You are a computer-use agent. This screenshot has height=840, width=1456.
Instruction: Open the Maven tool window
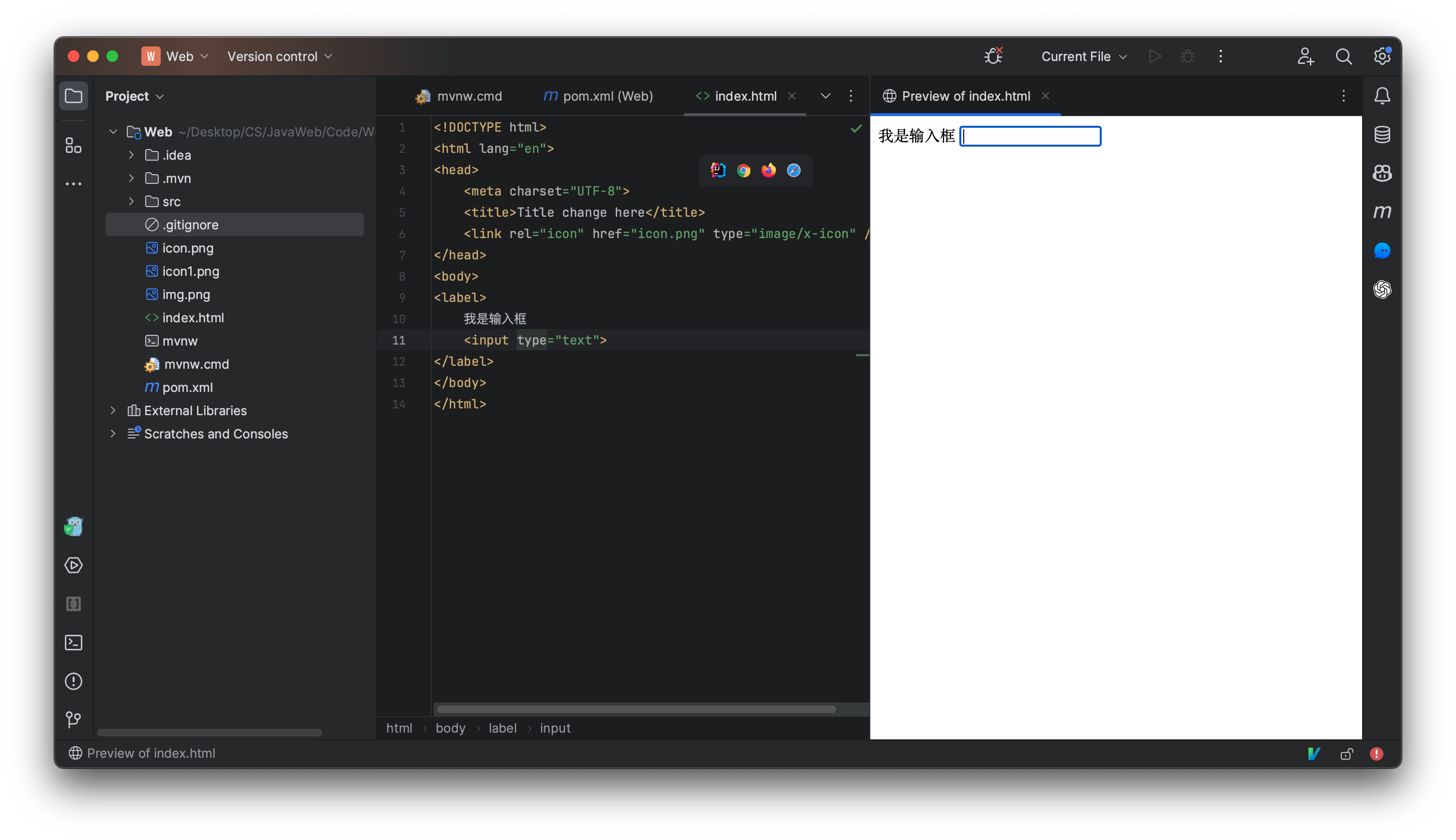[1381, 212]
